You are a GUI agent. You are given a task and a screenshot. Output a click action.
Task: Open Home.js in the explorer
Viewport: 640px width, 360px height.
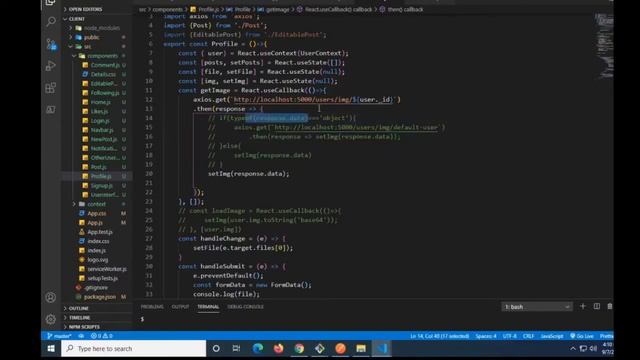click(x=100, y=102)
